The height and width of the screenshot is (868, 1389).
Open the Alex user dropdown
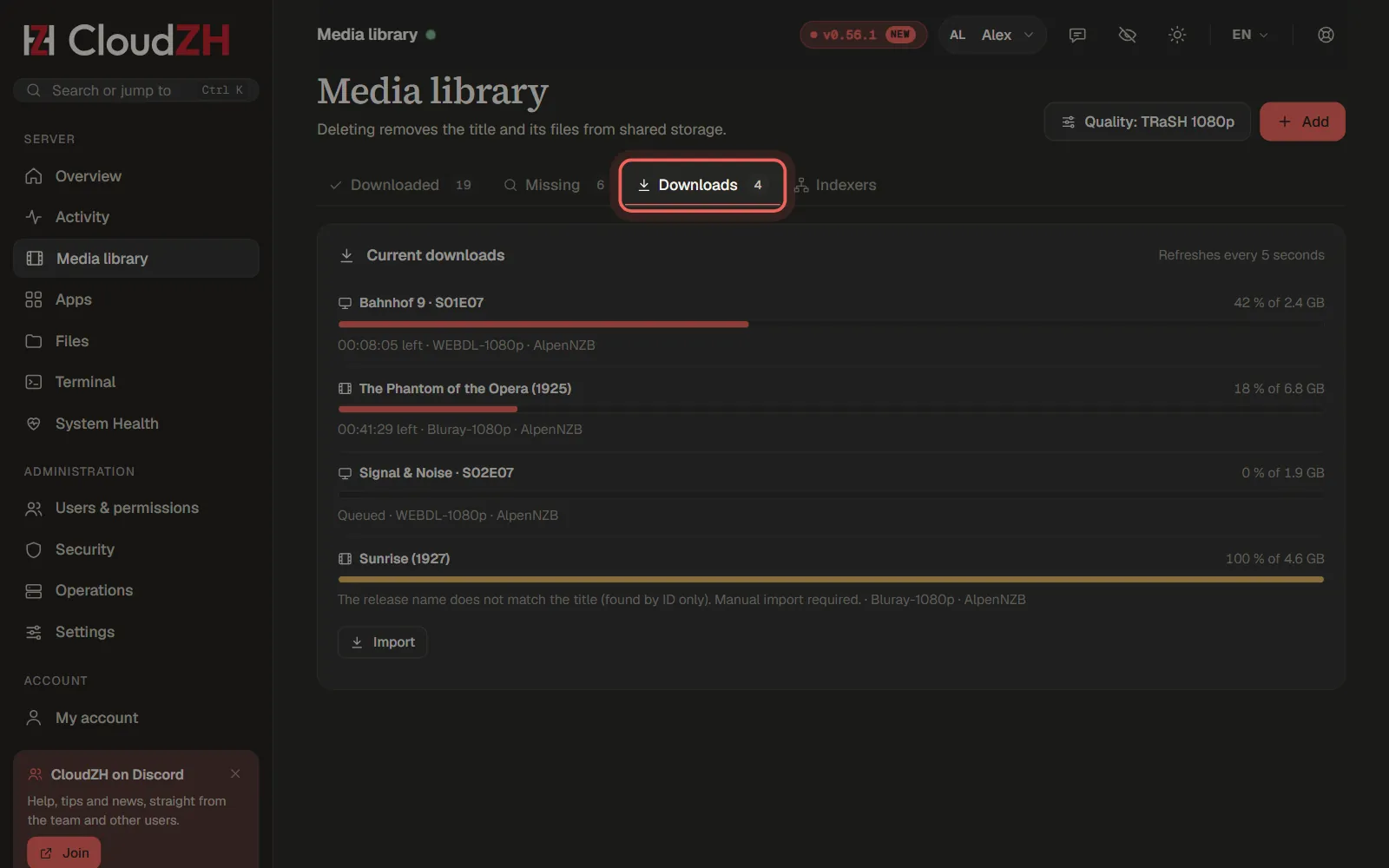(991, 35)
